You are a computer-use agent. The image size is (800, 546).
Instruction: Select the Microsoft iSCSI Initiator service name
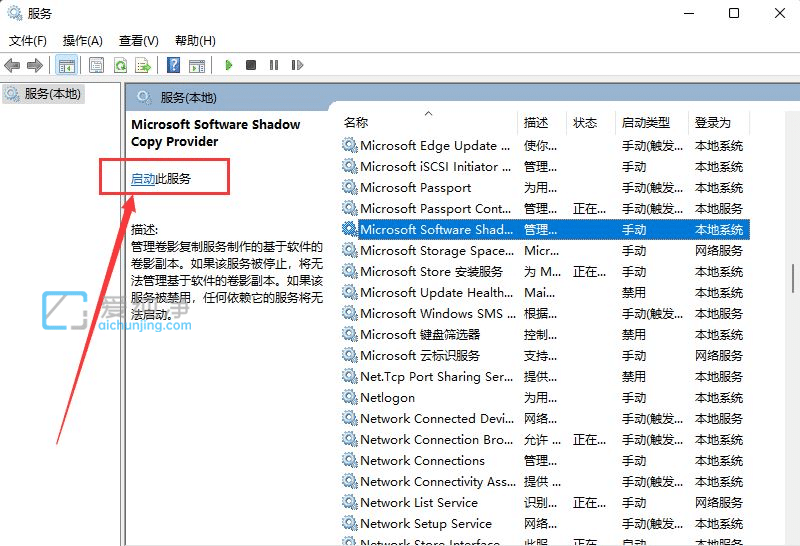(x=435, y=166)
